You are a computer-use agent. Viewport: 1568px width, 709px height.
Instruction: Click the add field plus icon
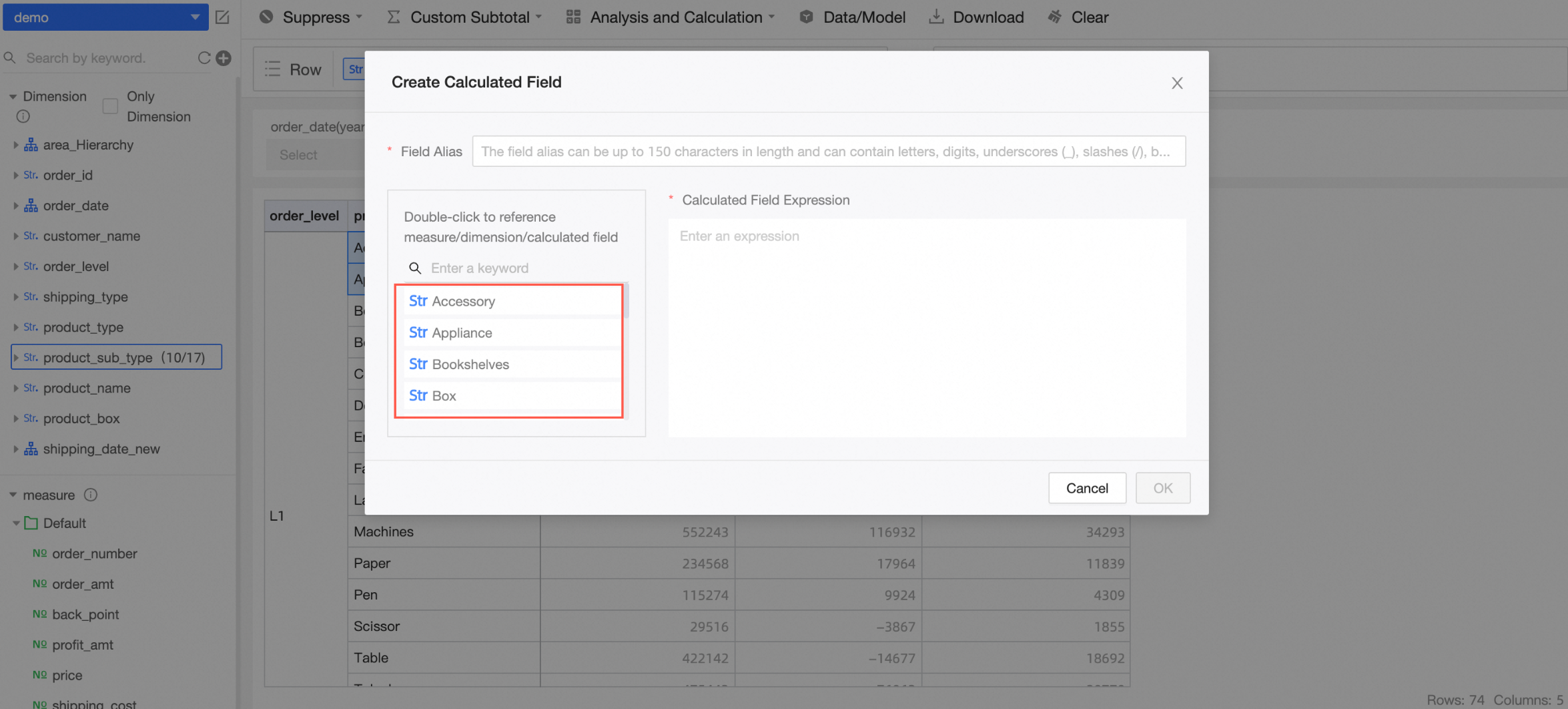224,58
